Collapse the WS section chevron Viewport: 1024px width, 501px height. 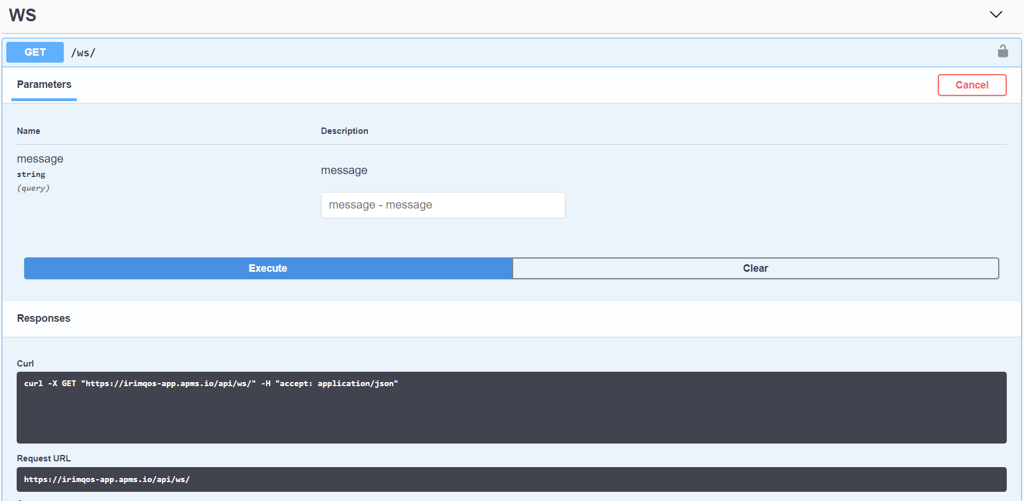[995, 15]
